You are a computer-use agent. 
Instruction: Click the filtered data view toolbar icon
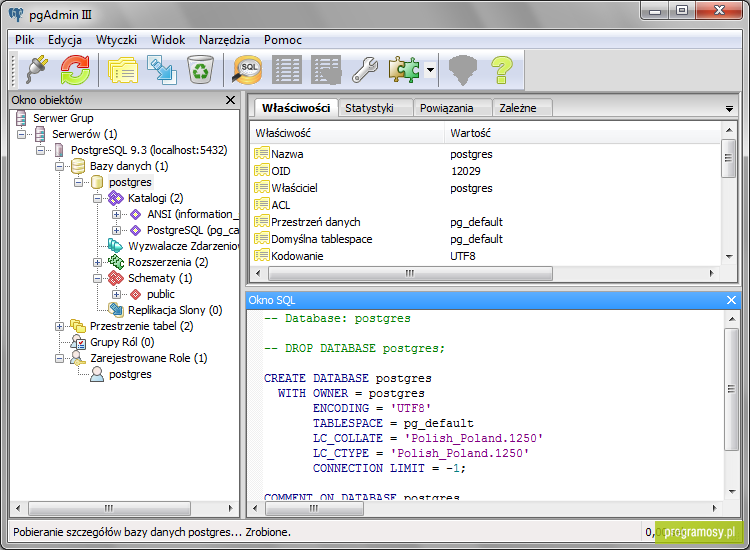(x=326, y=70)
